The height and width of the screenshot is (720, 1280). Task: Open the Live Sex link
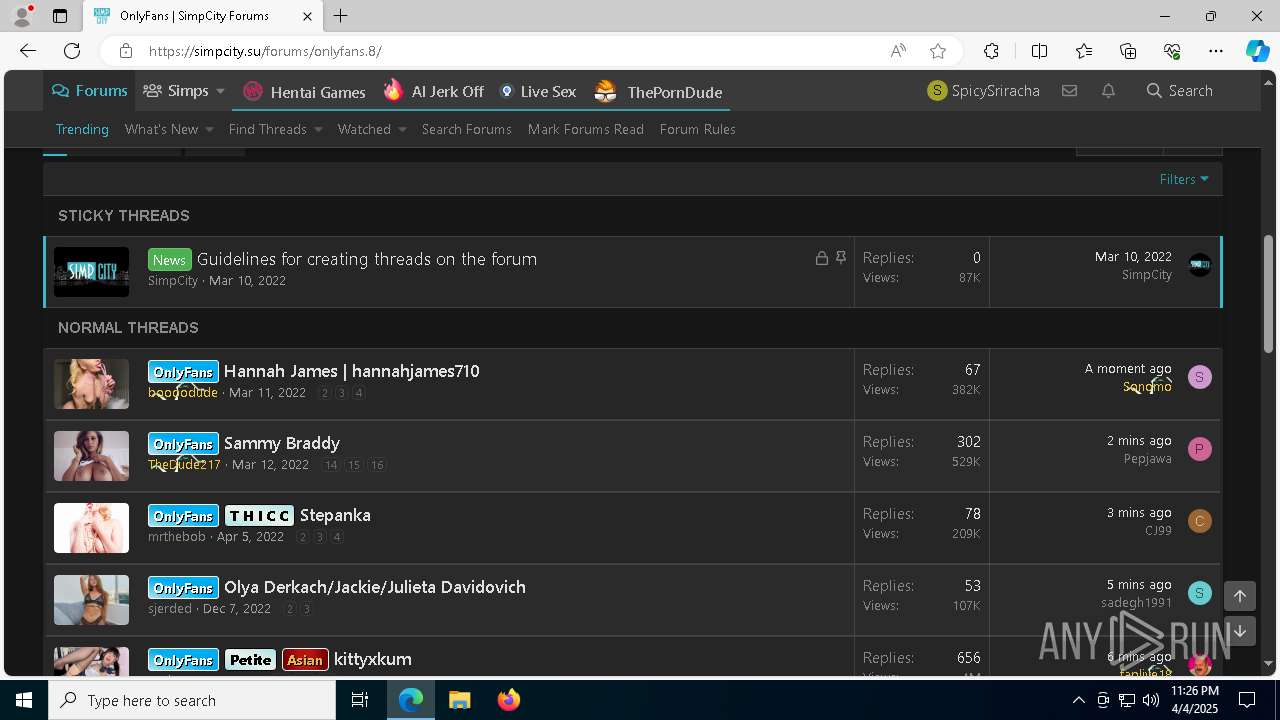point(538,92)
